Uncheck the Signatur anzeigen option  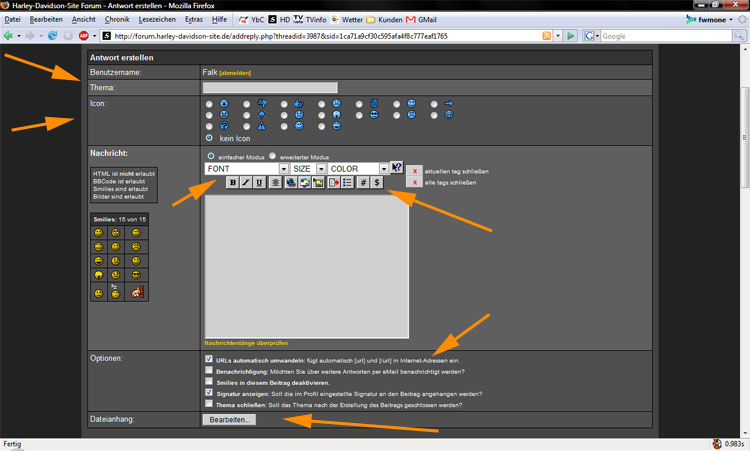pos(208,393)
